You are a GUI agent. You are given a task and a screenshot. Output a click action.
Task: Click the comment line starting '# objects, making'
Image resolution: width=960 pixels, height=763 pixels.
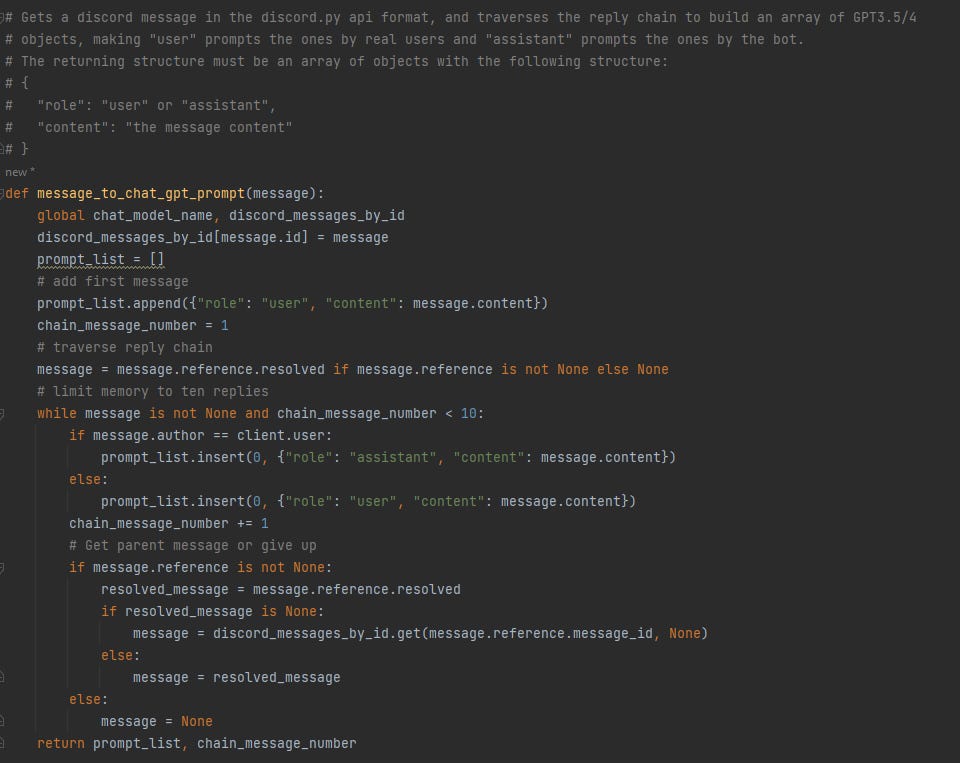(x=404, y=39)
